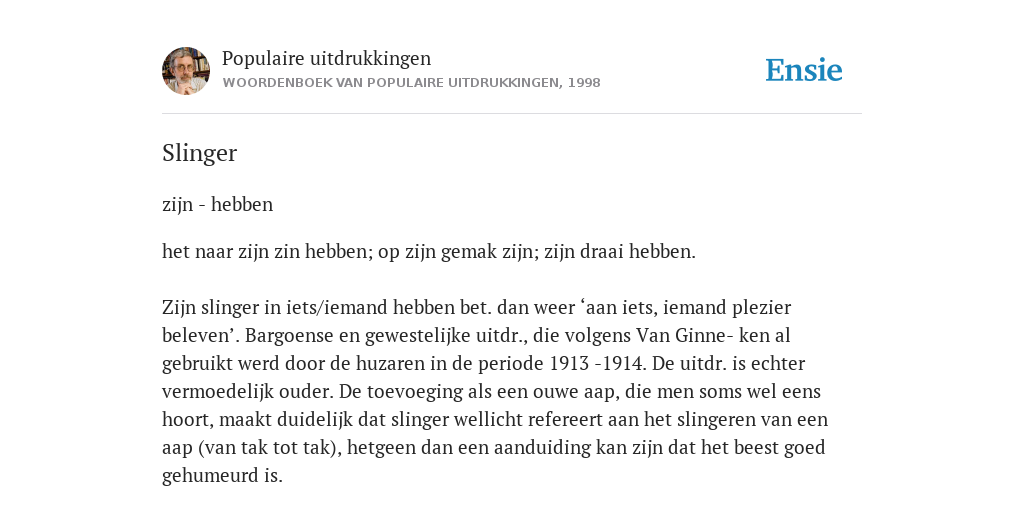Click the "Slinger" heading
The width and height of the screenshot is (1024, 512).
tap(199, 153)
